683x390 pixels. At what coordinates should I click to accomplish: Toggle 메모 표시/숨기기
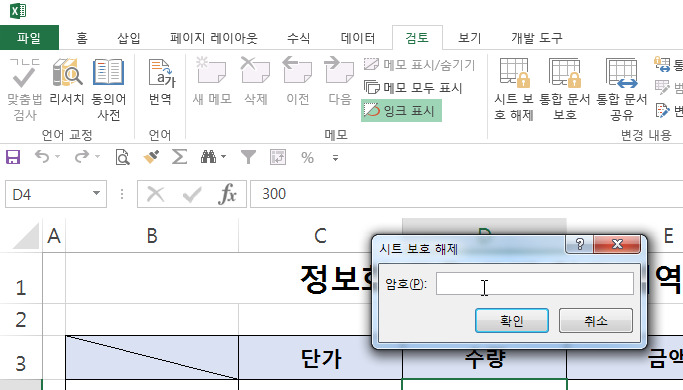tap(419, 65)
